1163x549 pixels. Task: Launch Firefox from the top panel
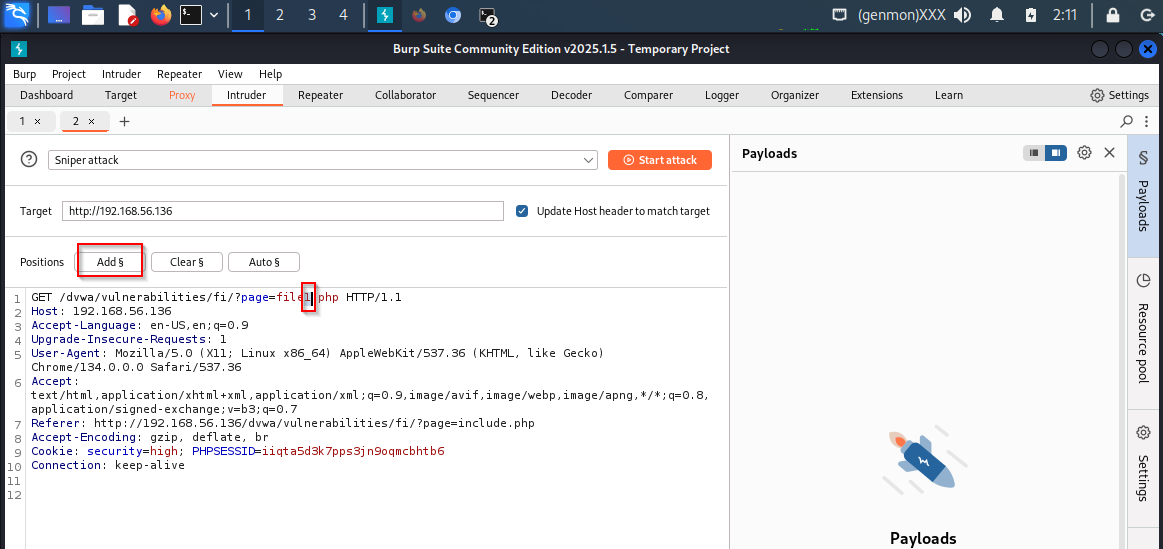click(x=160, y=15)
